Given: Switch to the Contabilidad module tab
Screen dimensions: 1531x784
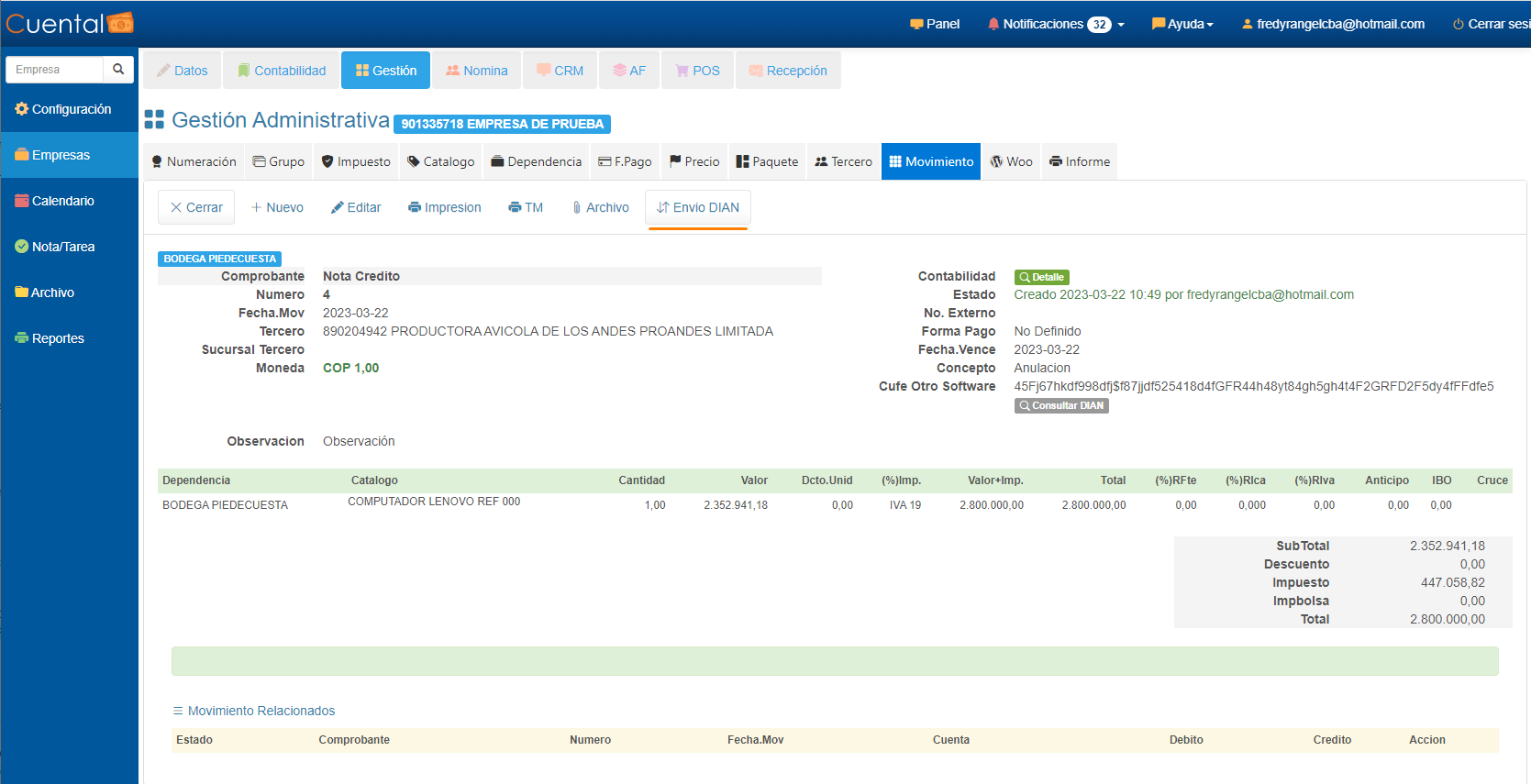Looking at the screenshot, I should (282, 71).
